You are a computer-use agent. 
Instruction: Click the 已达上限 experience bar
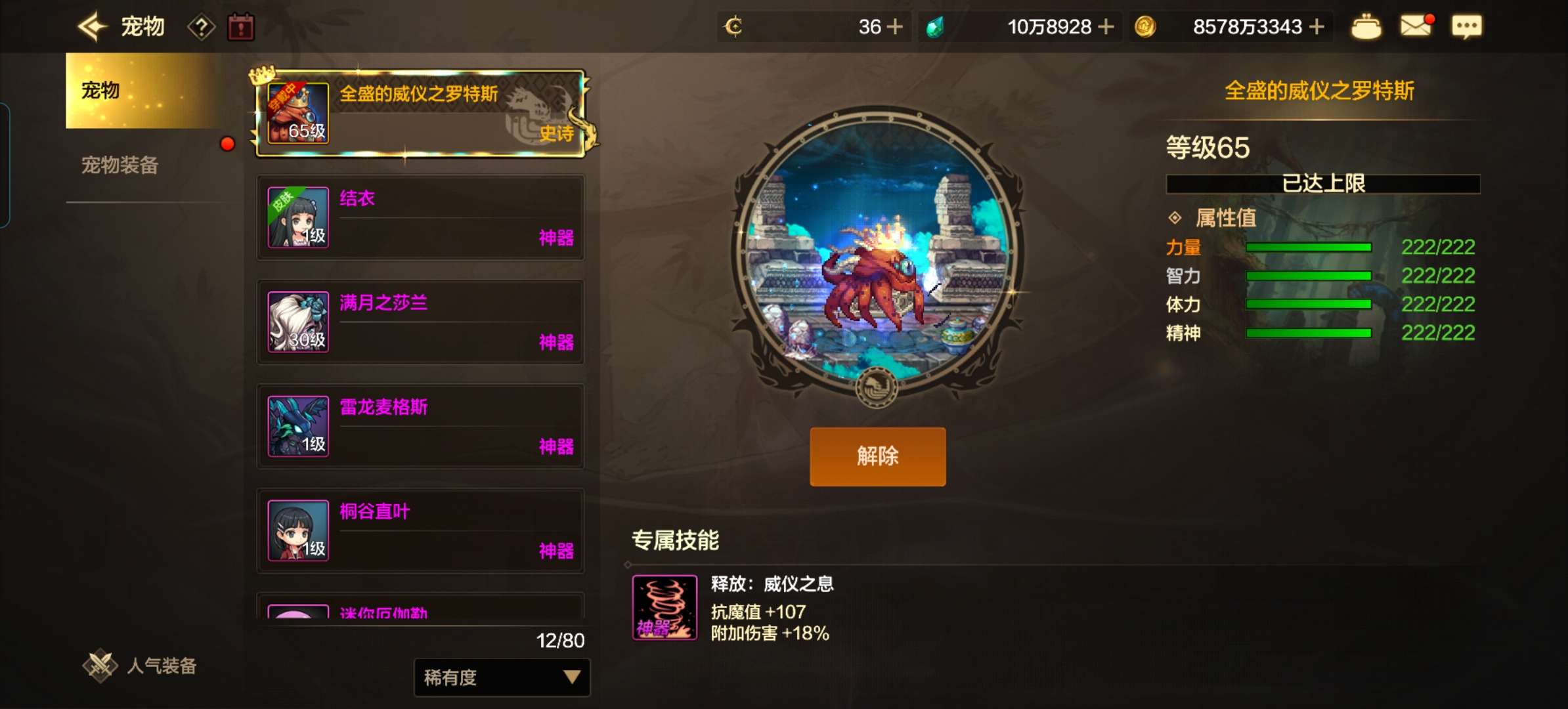1323,184
